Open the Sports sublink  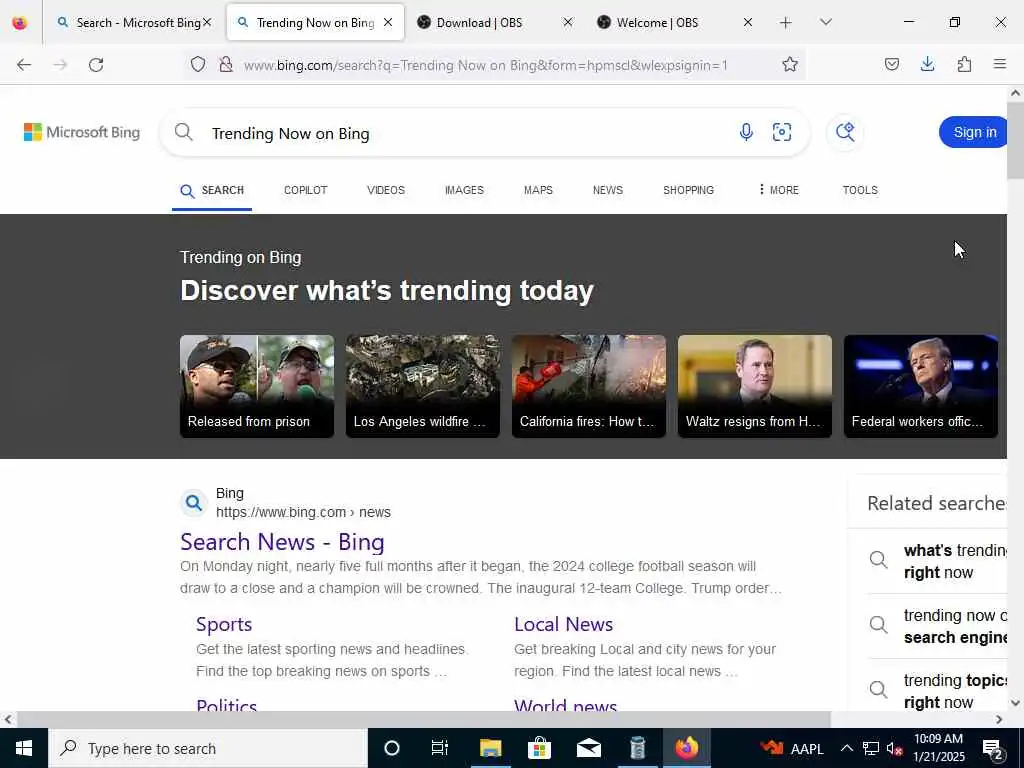click(x=224, y=624)
